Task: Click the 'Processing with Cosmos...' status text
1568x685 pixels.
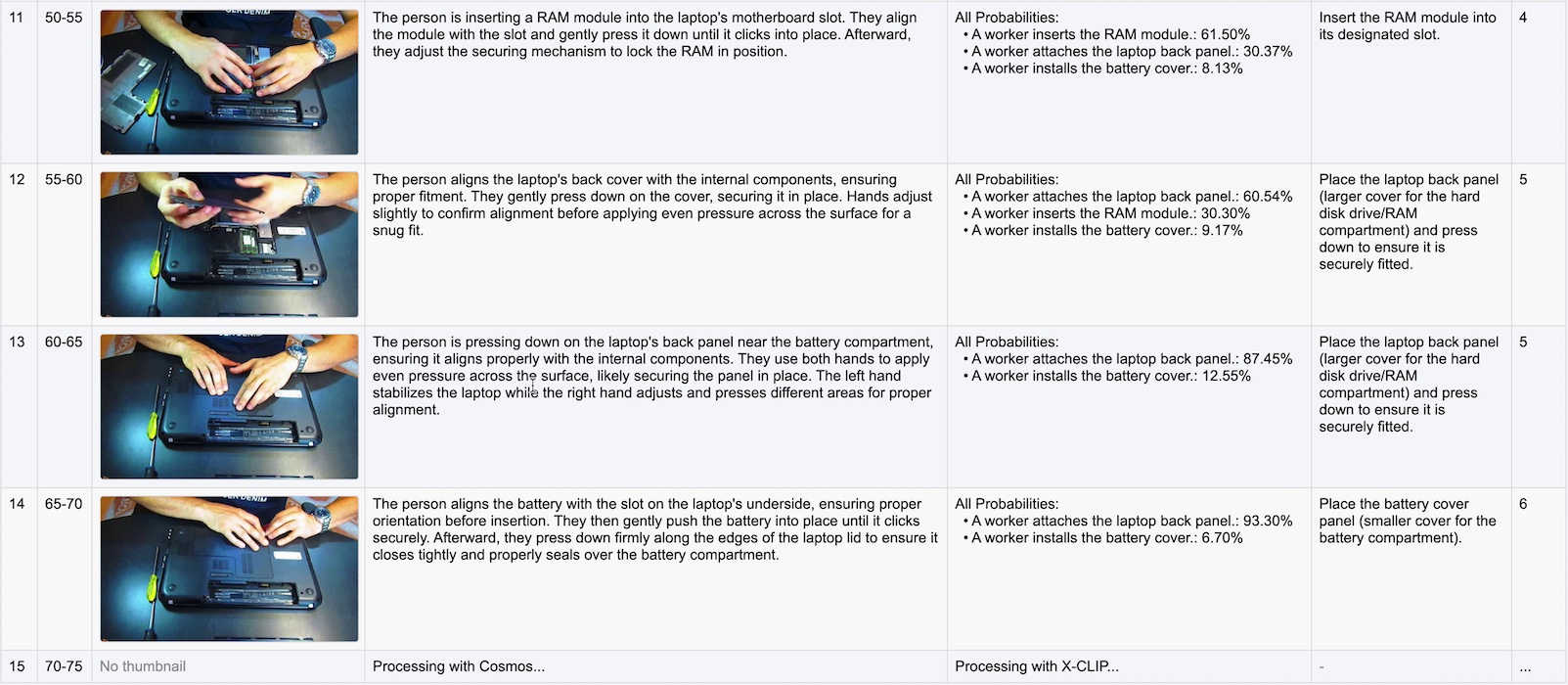Action: (x=459, y=666)
